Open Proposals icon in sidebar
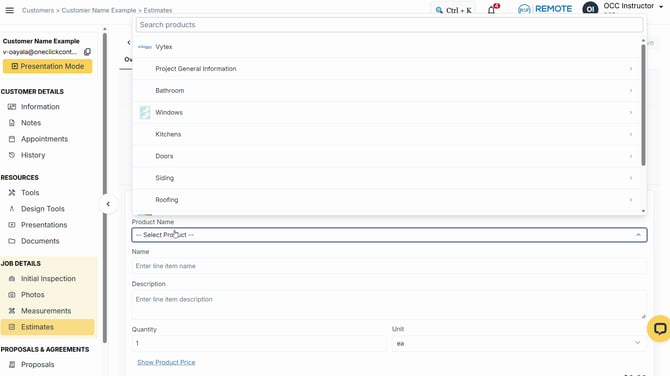This screenshot has height=376, width=670. [x=12, y=364]
